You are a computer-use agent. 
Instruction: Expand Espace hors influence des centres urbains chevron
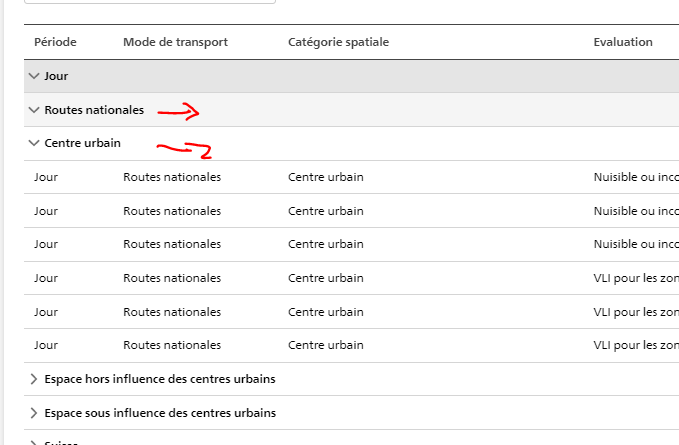coord(34,379)
